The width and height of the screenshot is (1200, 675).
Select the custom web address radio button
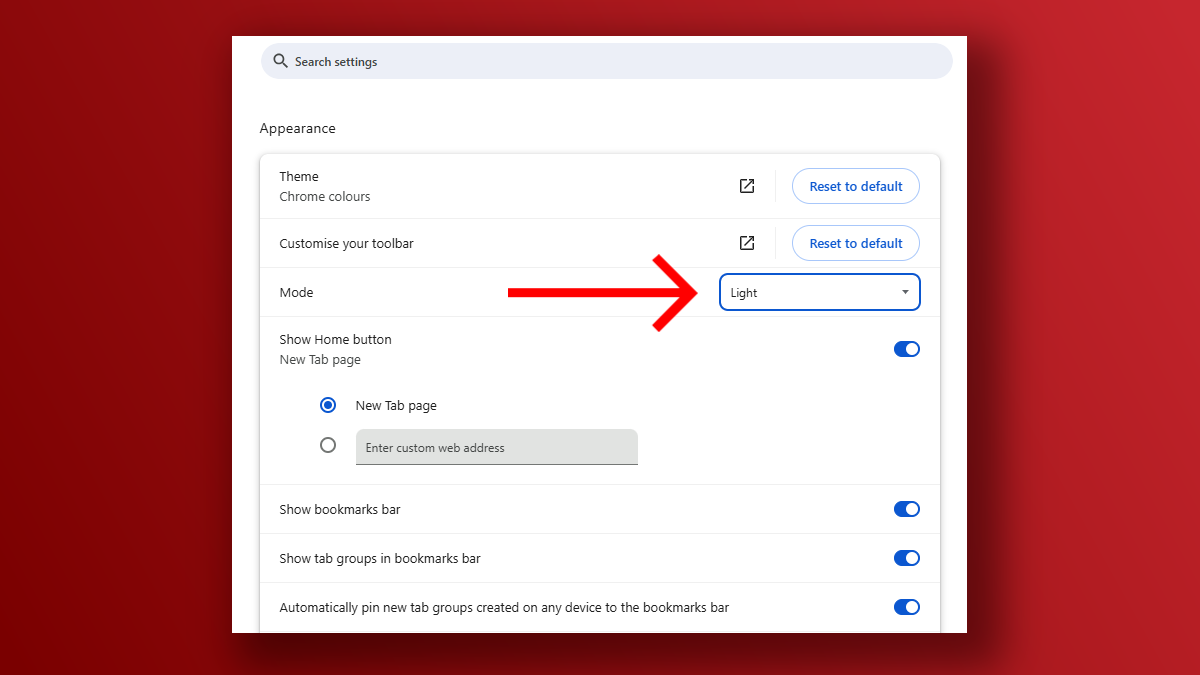click(328, 445)
